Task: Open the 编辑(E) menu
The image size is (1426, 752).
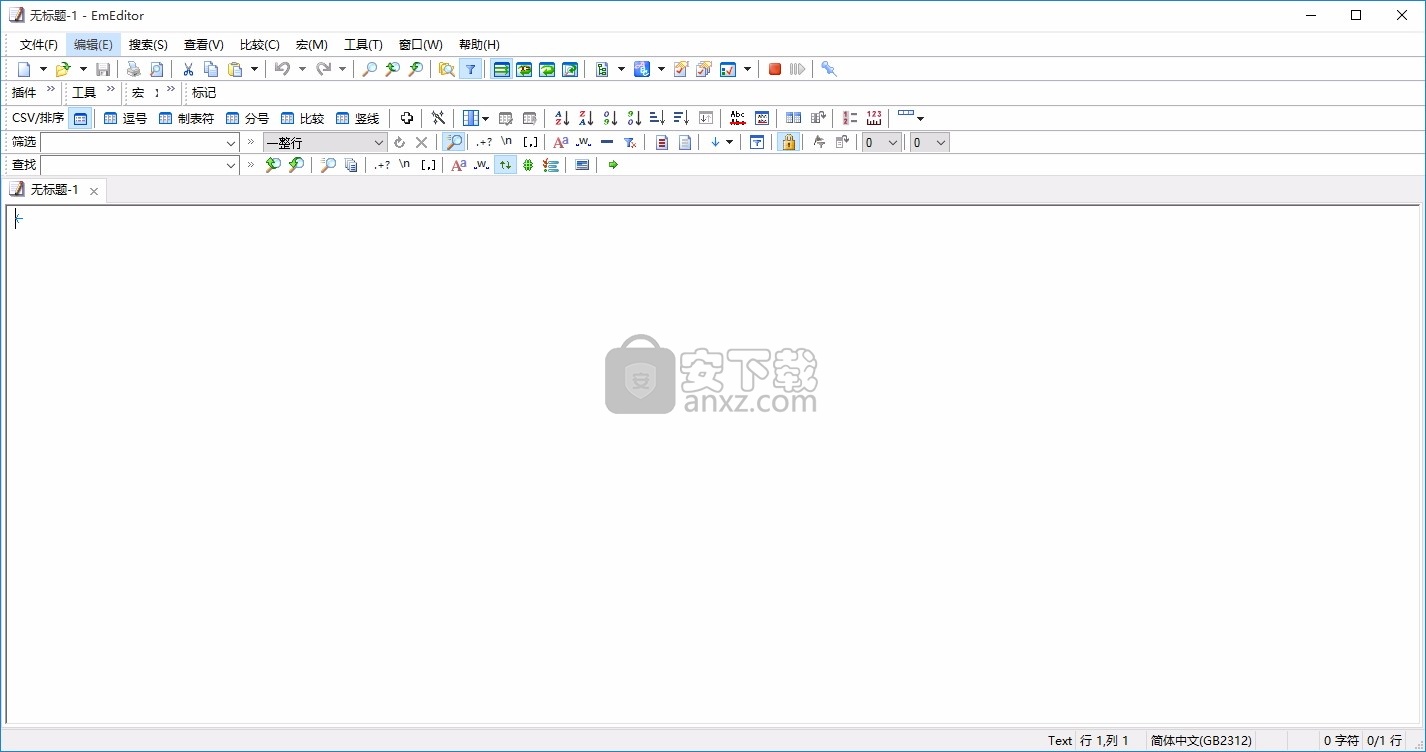Action: (x=93, y=45)
